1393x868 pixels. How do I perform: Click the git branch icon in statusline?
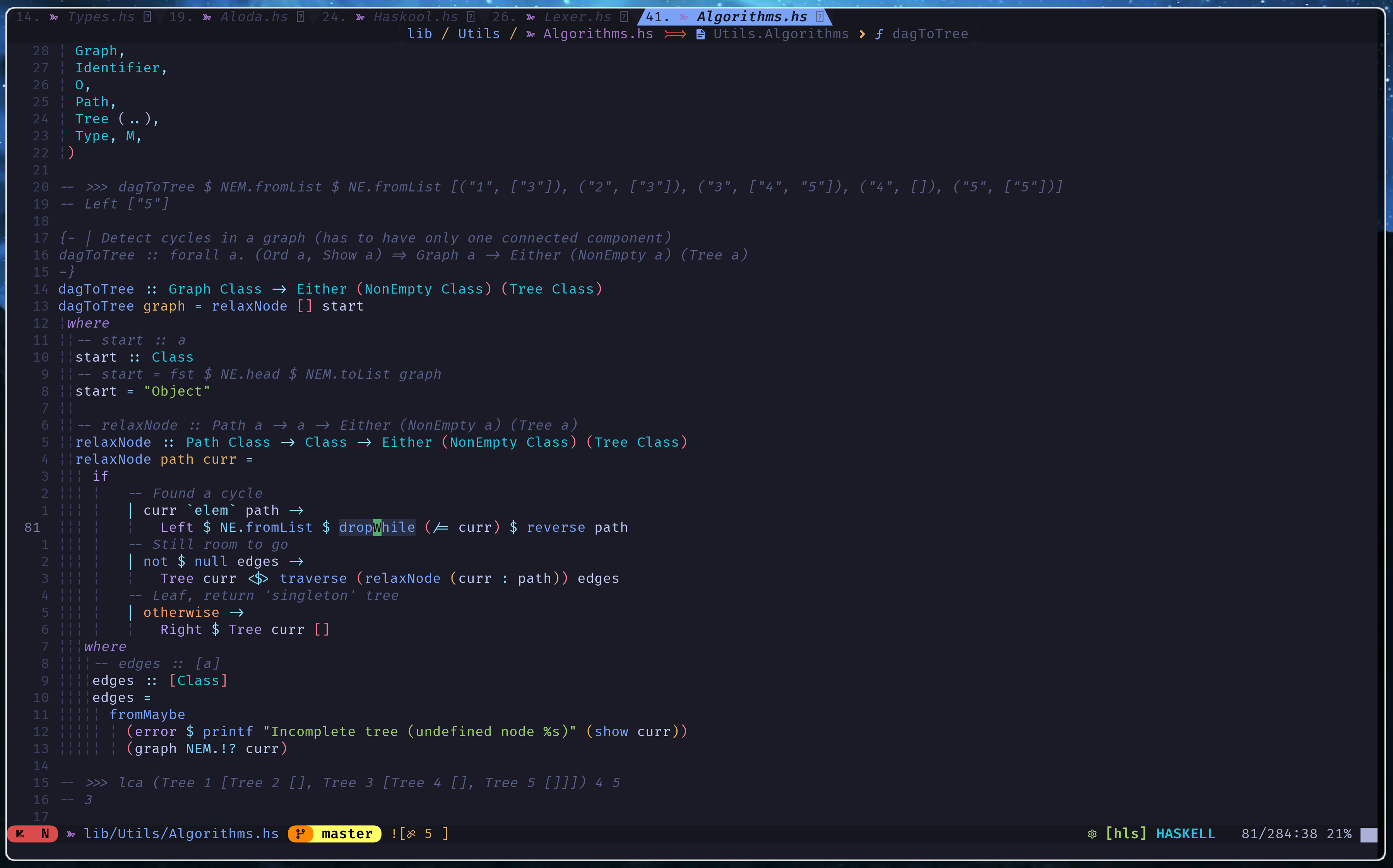pyautogui.click(x=300, y=834)
